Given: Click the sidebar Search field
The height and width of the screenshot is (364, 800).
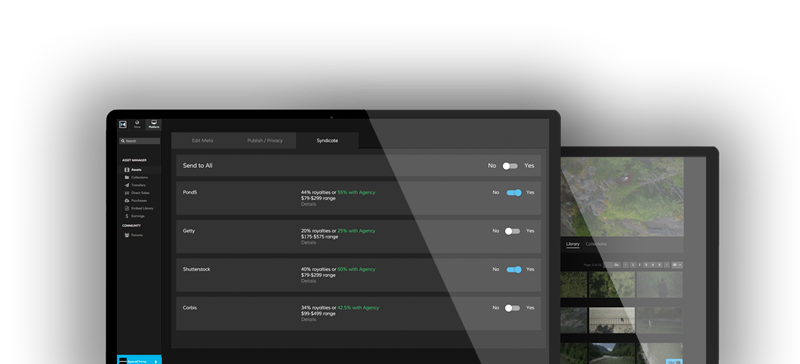Looking at the screenshot, I should (x=139, y=141).
